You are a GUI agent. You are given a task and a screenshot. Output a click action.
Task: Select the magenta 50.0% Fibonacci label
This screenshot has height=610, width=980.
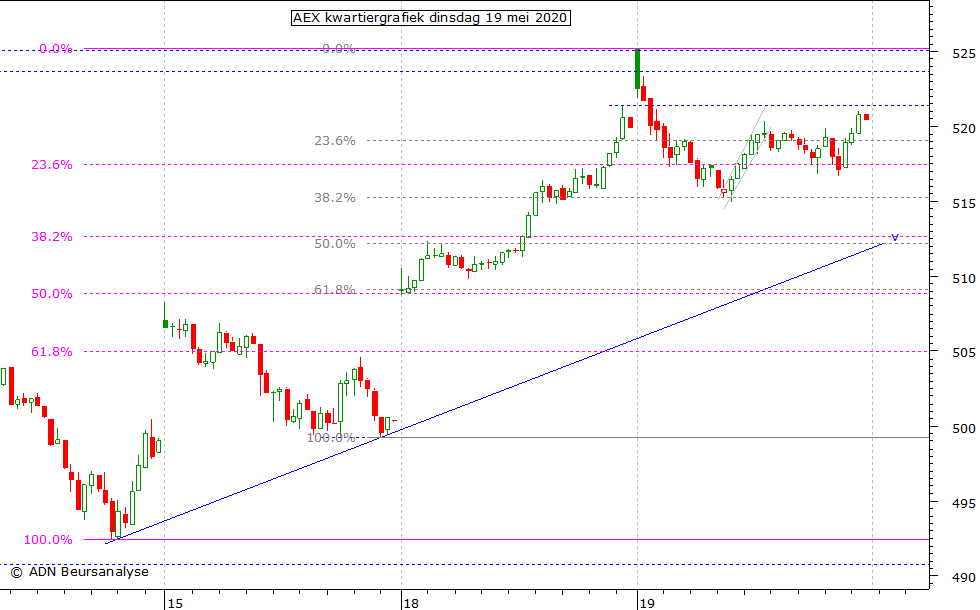[52, 294]
